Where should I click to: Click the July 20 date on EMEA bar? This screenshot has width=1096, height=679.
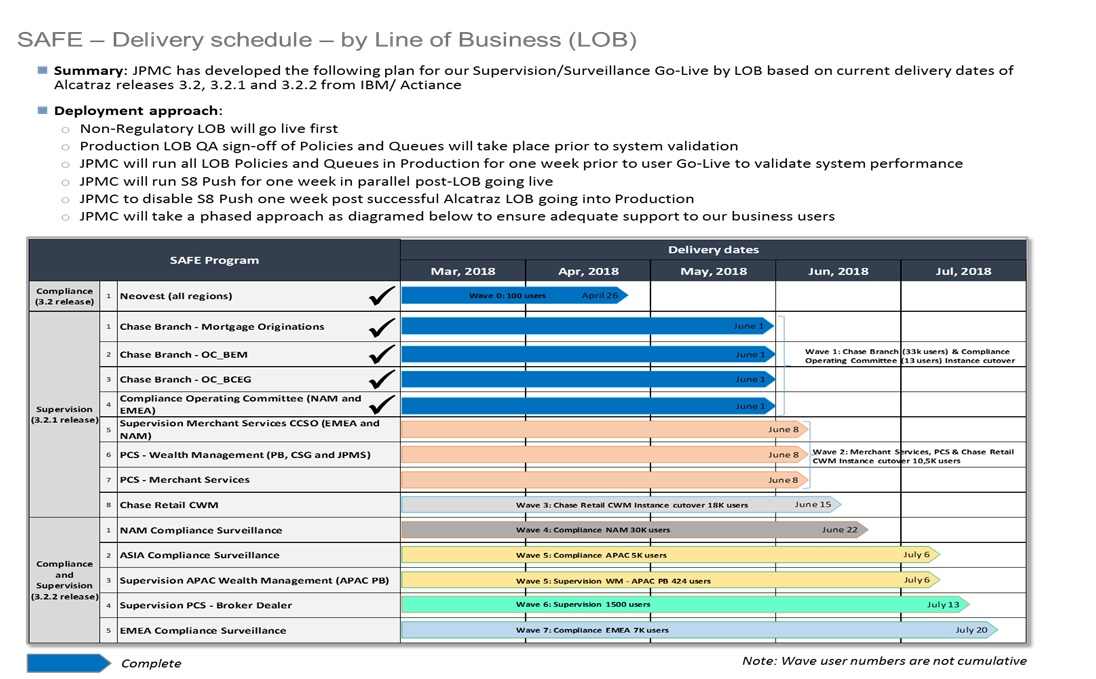970,630
